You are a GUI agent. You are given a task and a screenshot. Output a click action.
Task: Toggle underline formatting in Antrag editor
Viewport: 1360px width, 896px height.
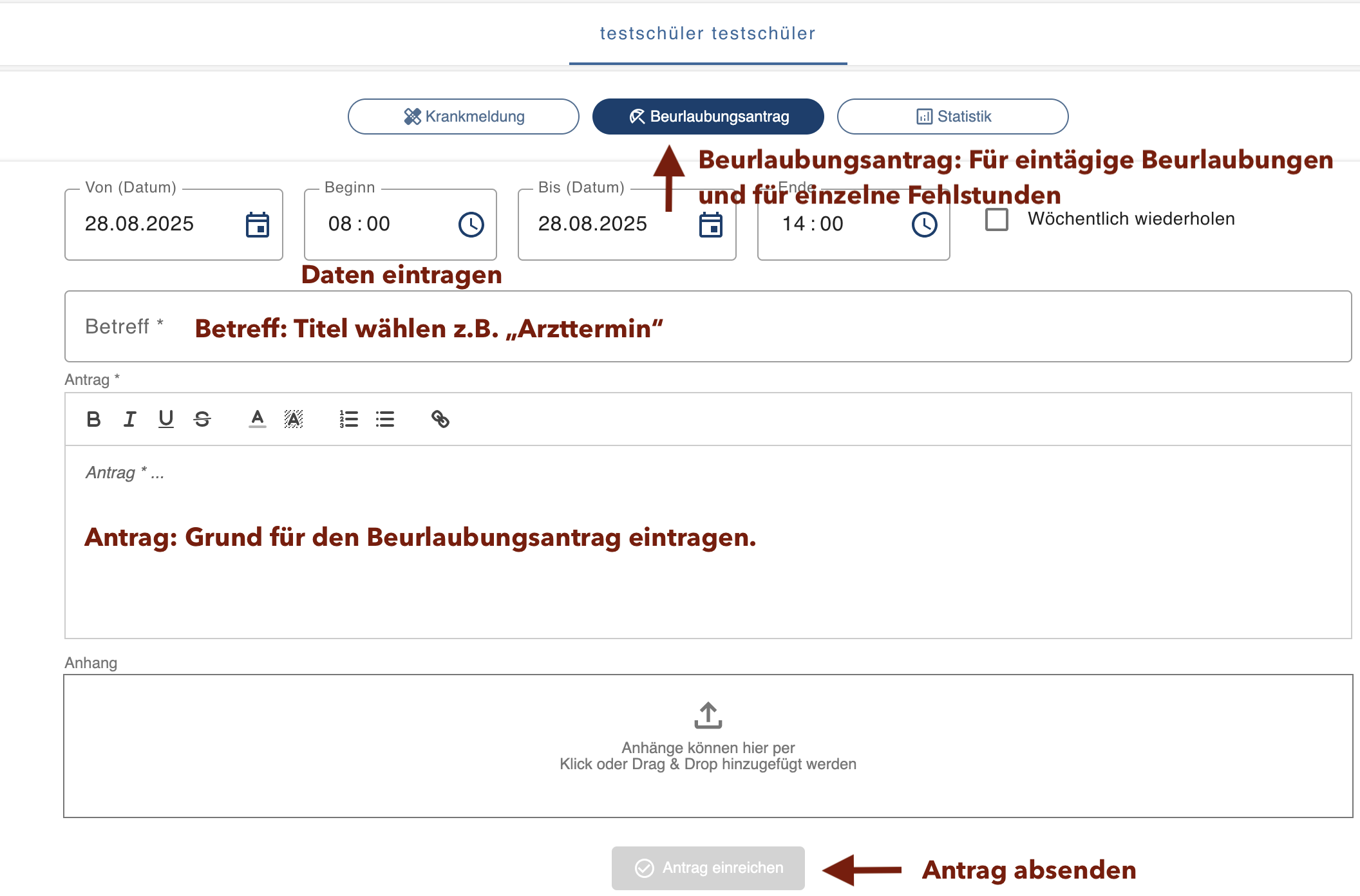pyautogui.click(x=166, y=419)
